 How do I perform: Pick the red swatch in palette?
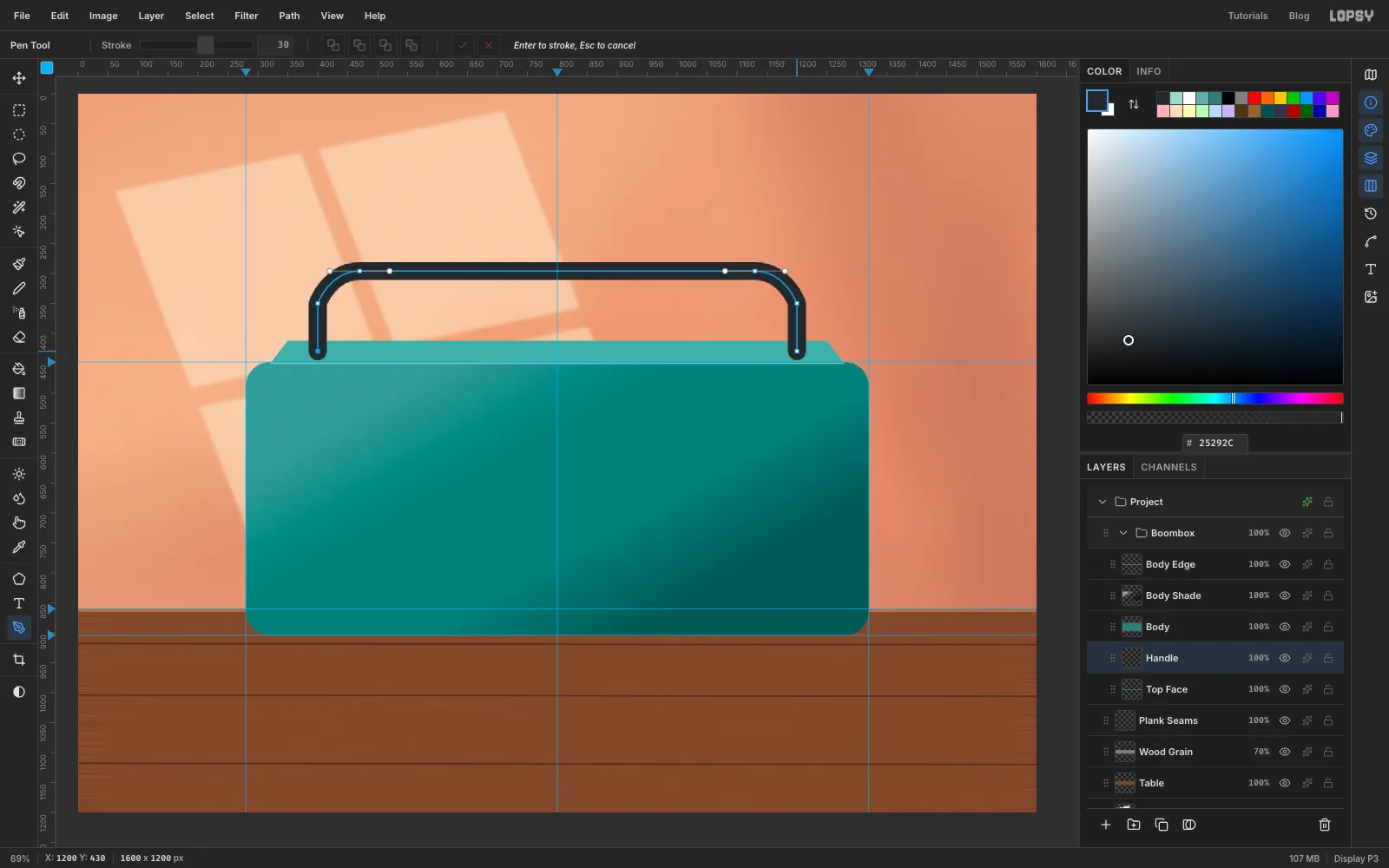pos(1254,98)
